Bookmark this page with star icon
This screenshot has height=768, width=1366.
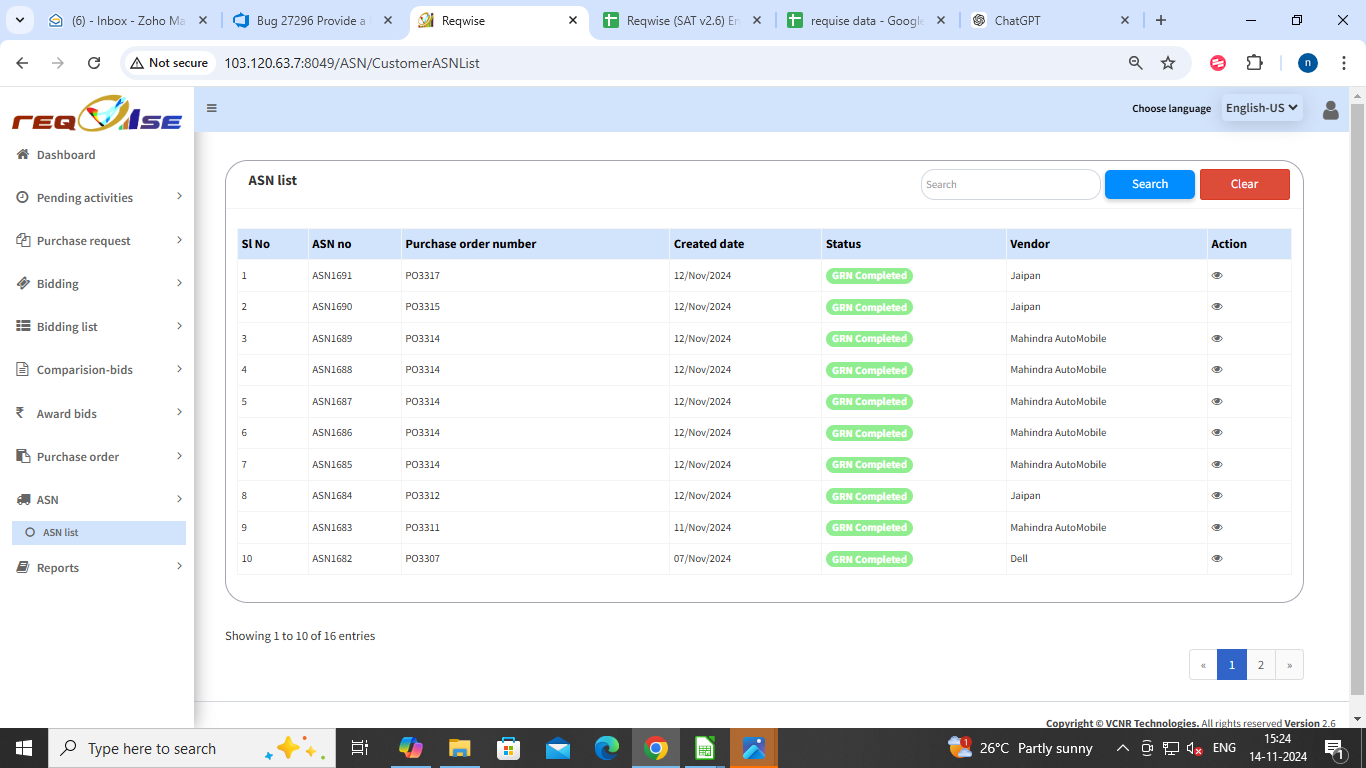1168,63
